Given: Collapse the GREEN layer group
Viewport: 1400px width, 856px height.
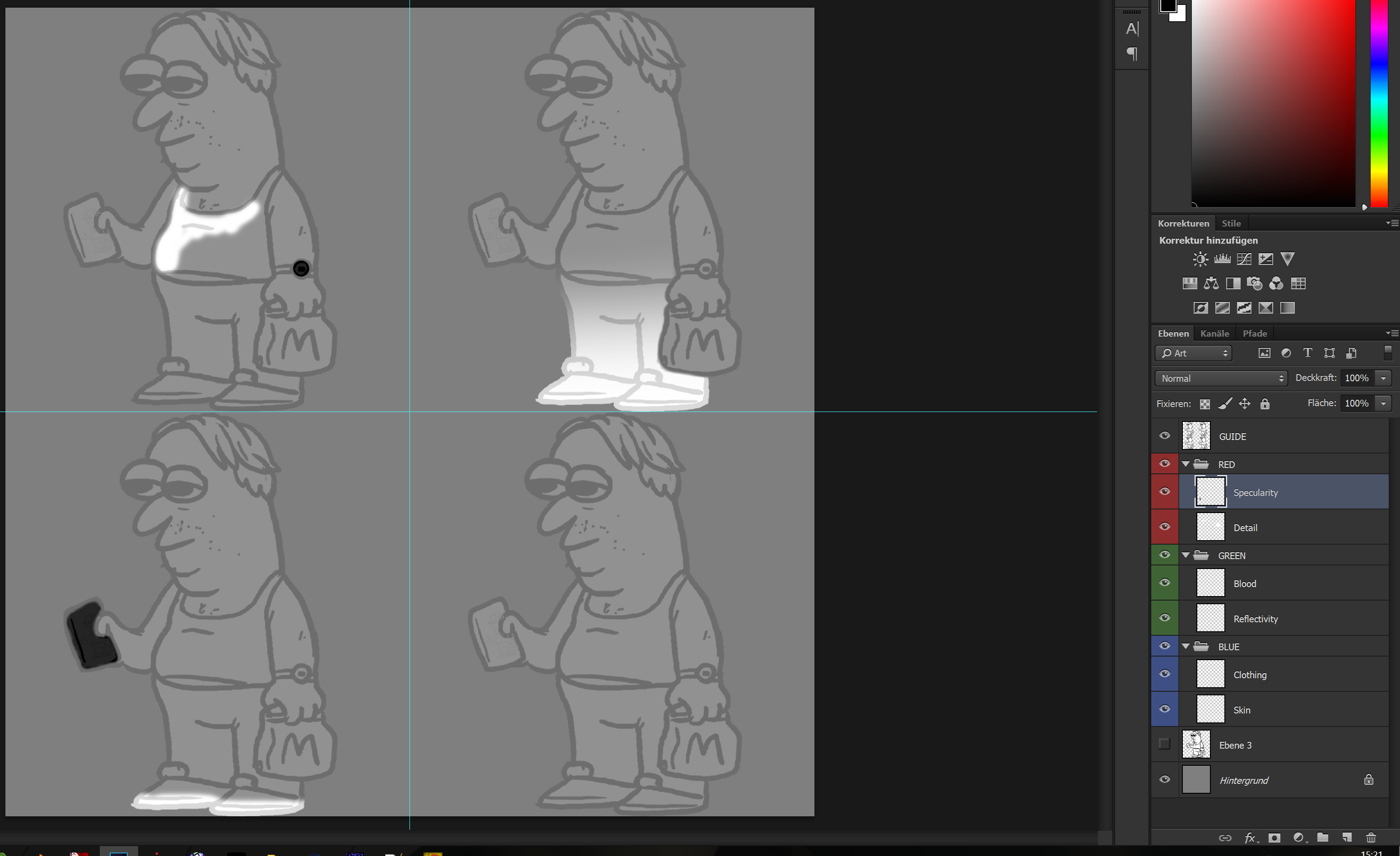Looking at the screenshot, I should 1186,555.
